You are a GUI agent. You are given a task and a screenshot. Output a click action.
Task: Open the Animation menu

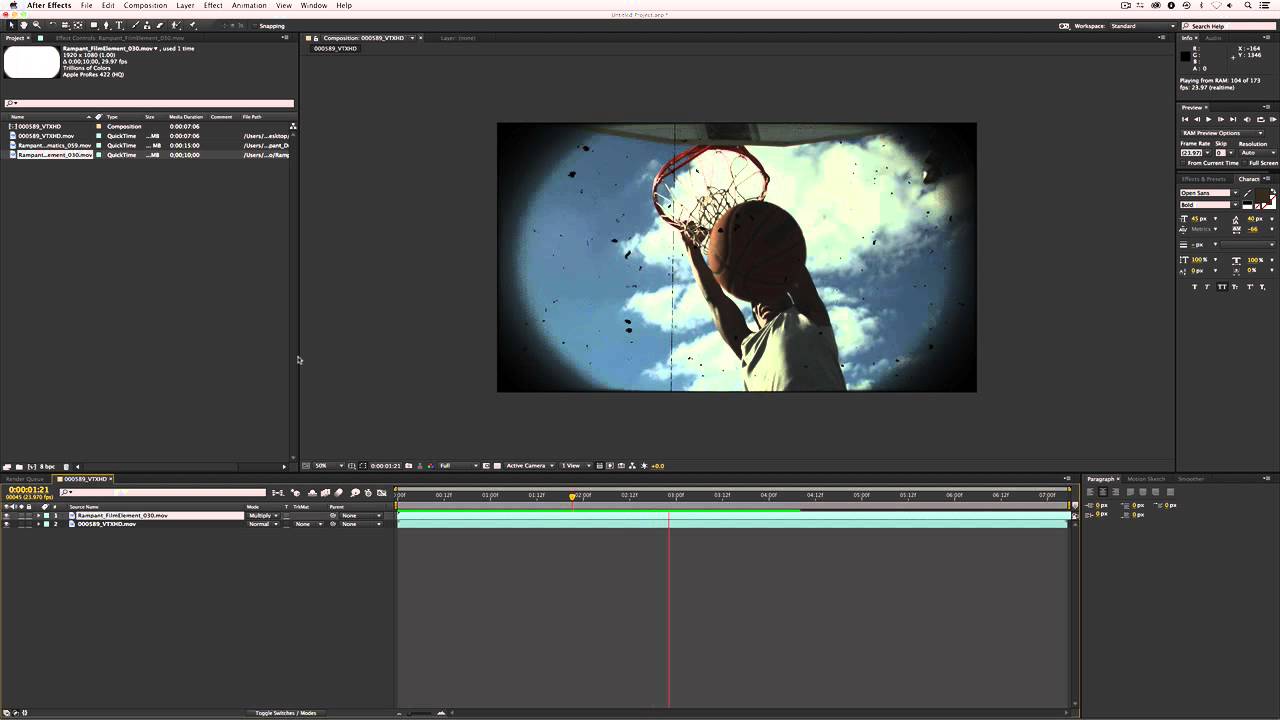(249, 6)
